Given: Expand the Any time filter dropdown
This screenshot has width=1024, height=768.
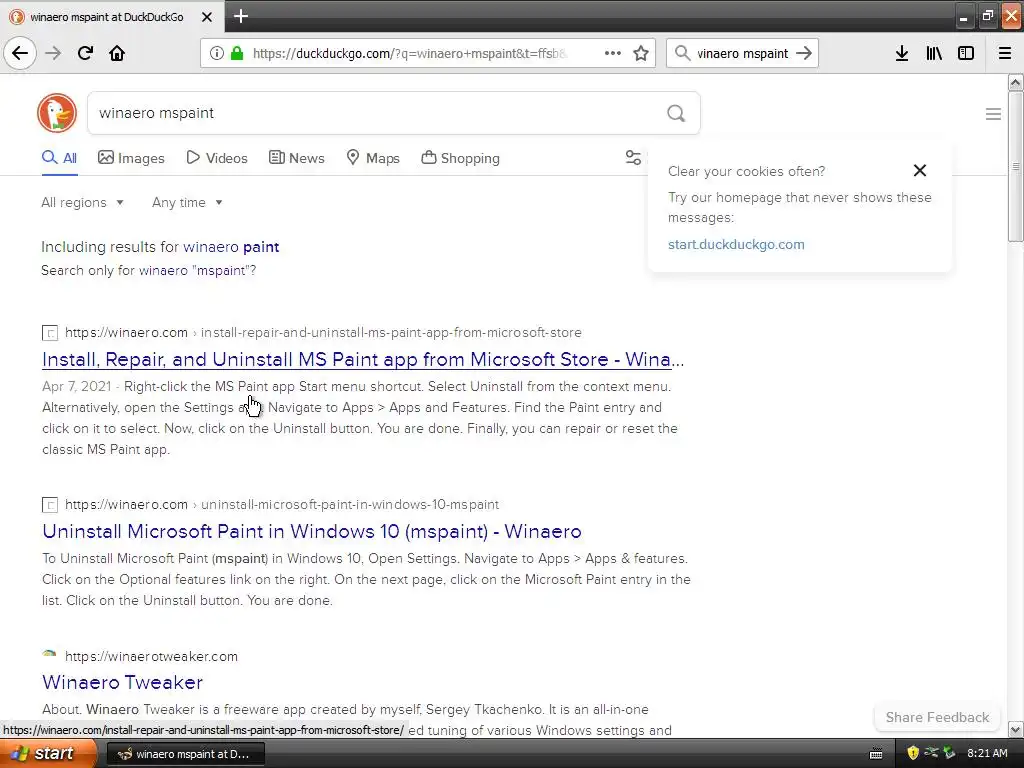Looking at the screenshot, I should 187,202.
